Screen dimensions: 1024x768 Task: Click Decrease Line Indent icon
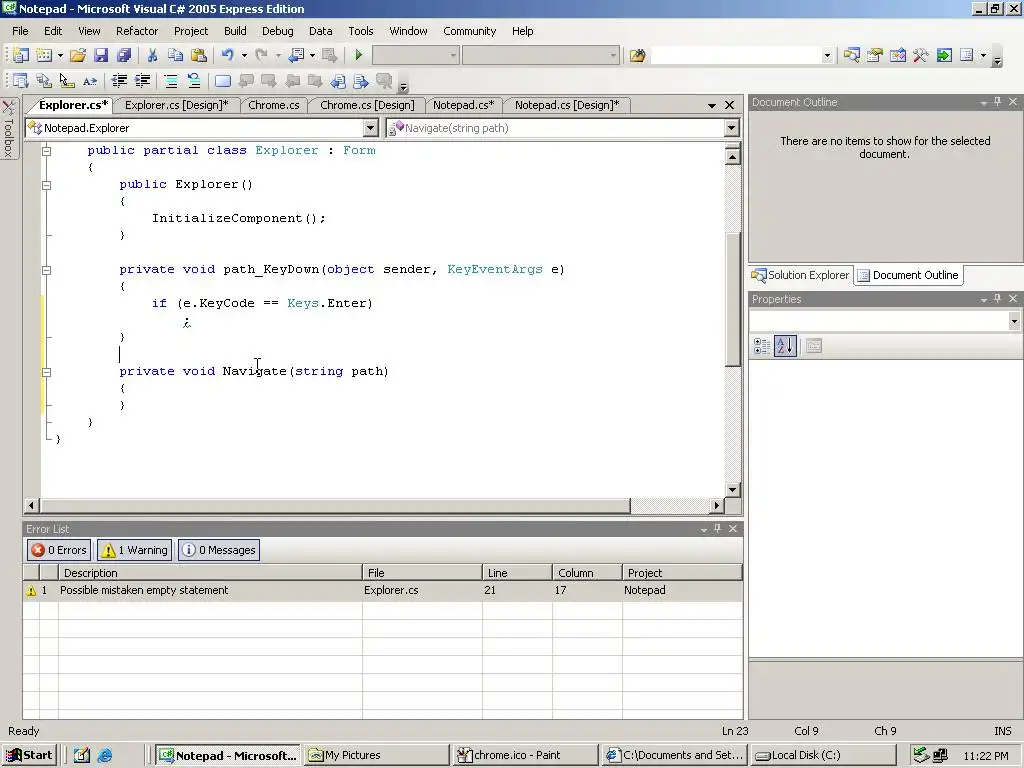119,81
